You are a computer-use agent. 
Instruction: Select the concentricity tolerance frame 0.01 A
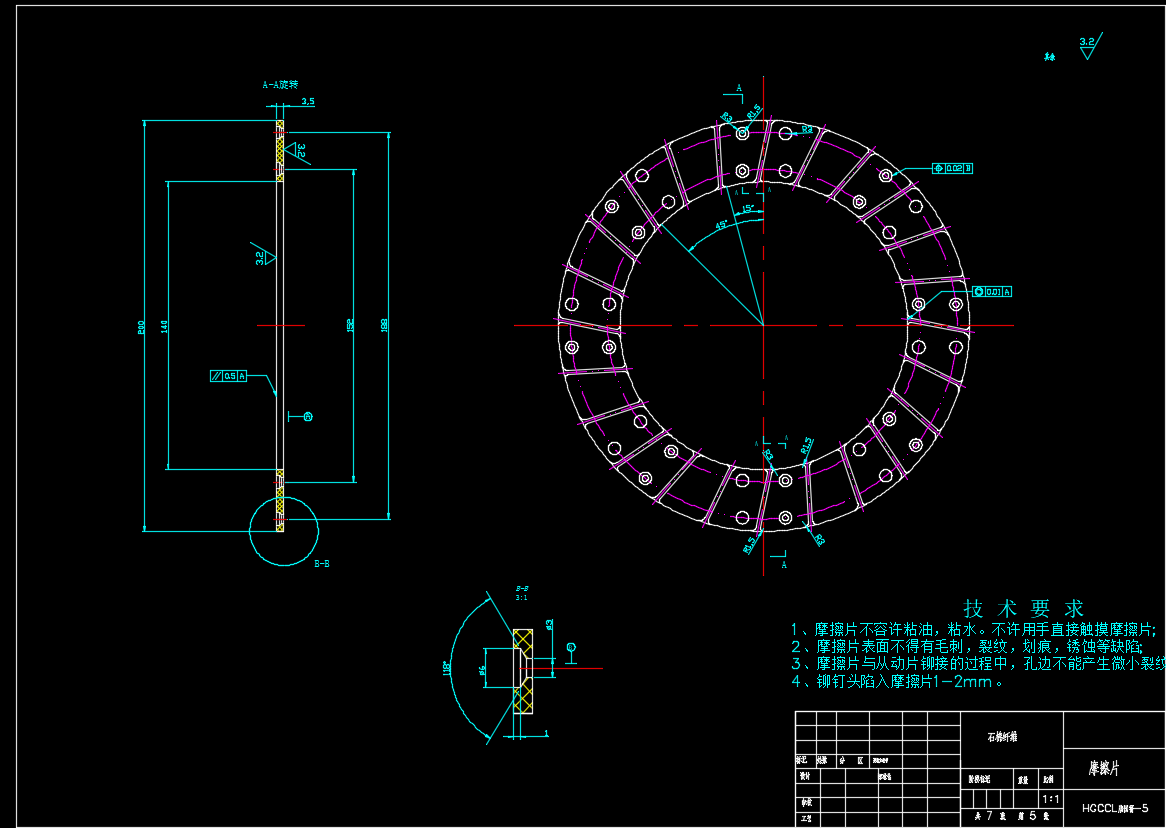(992, 292)
